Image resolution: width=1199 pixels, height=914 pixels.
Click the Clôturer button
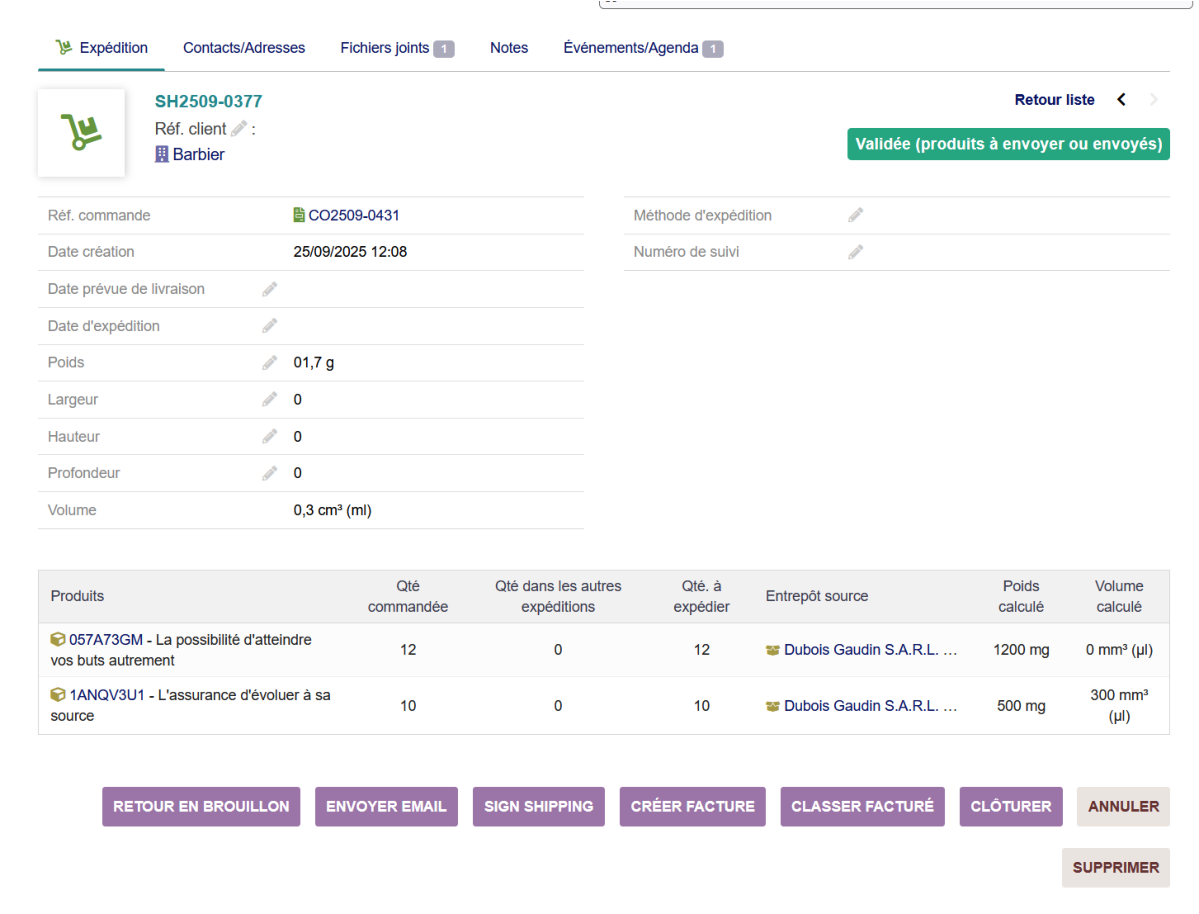coord(1011,806)
